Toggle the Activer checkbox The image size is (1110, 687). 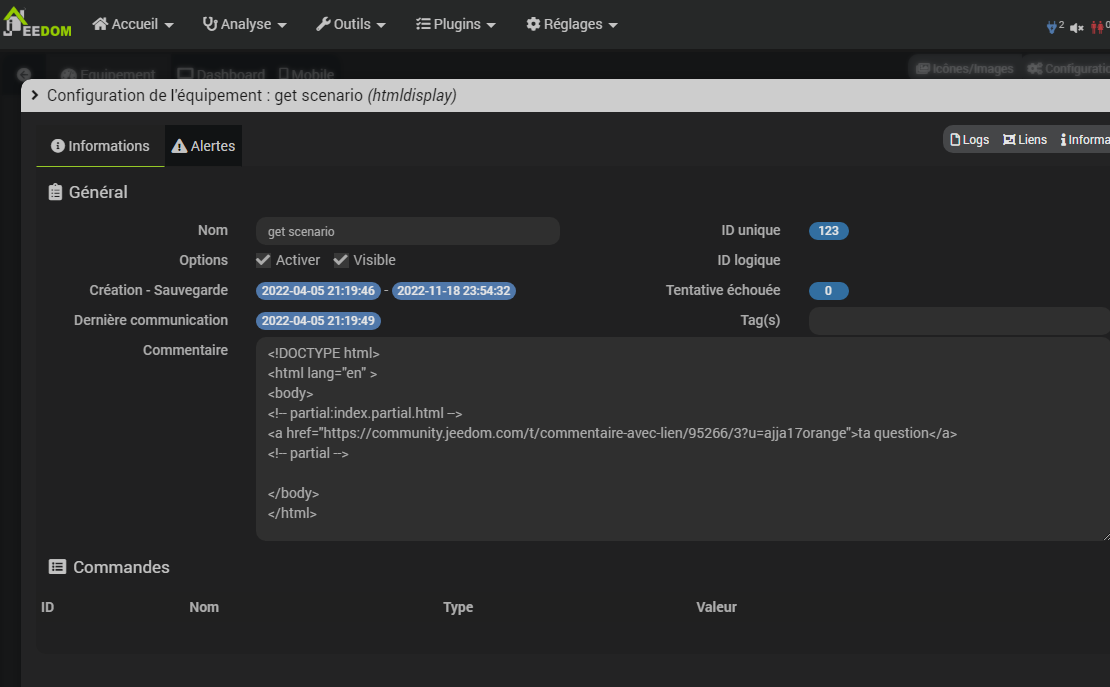pyautogui.click(x=264, y=260)
